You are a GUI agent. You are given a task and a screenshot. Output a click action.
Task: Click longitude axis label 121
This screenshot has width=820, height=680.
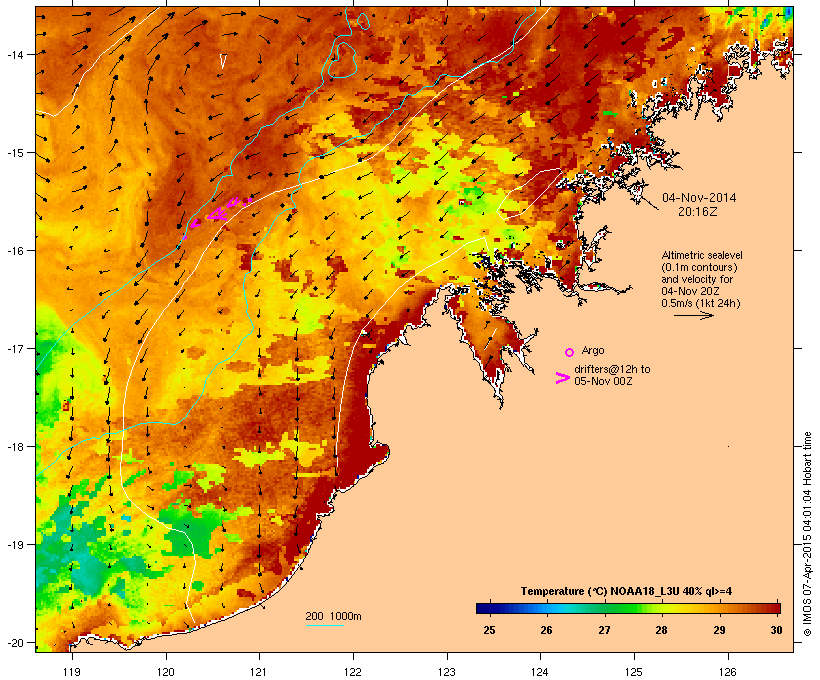(x=259, y=672)
